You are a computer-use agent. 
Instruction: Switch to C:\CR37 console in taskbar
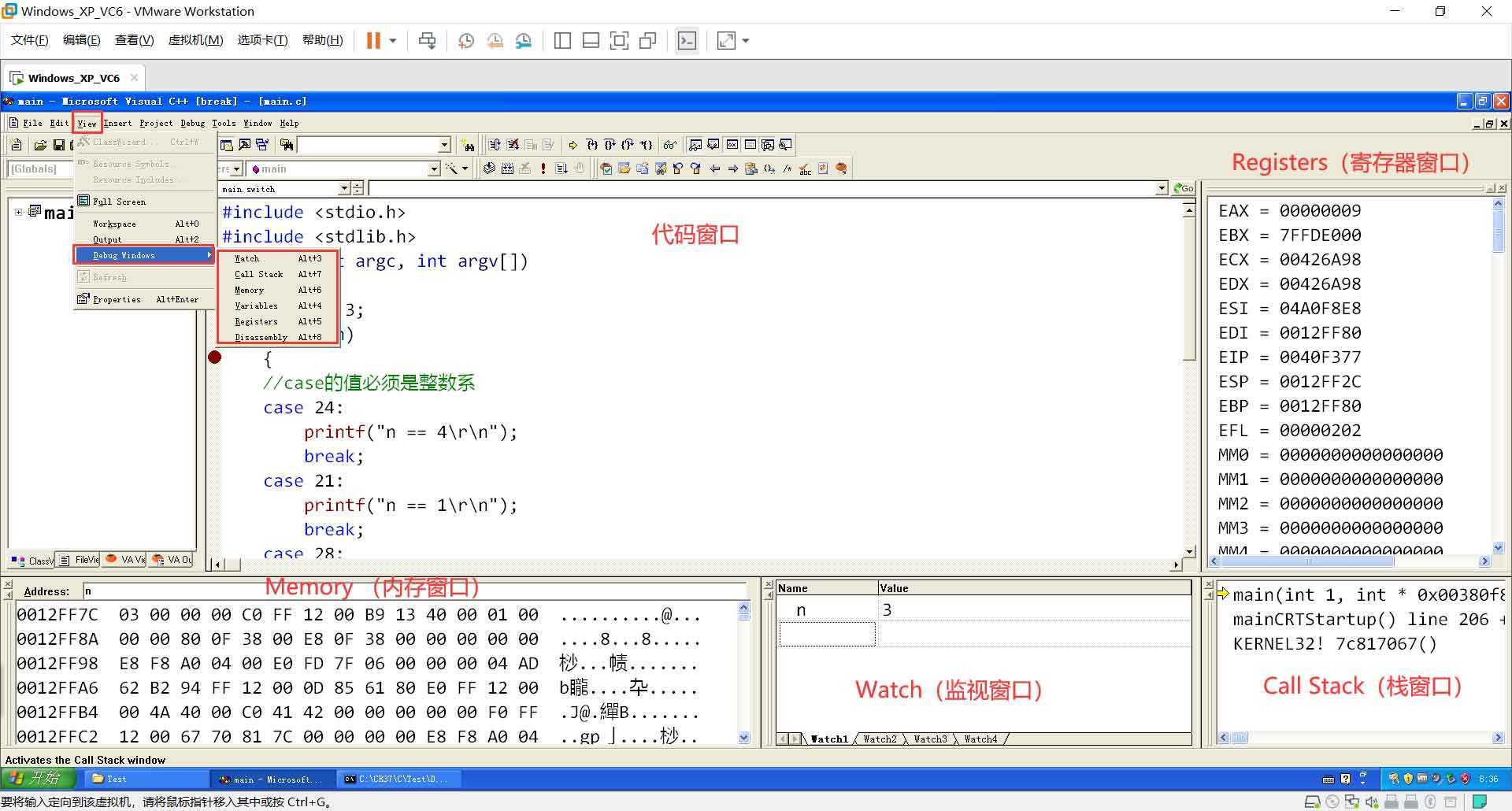[399, 779]
